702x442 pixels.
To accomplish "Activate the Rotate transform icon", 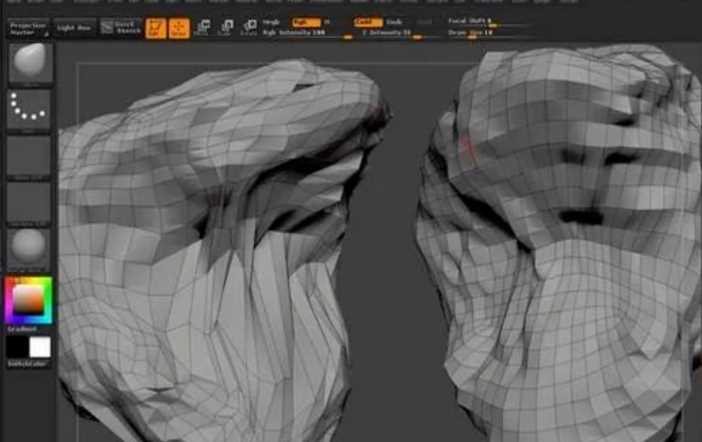I will [249, 27].
